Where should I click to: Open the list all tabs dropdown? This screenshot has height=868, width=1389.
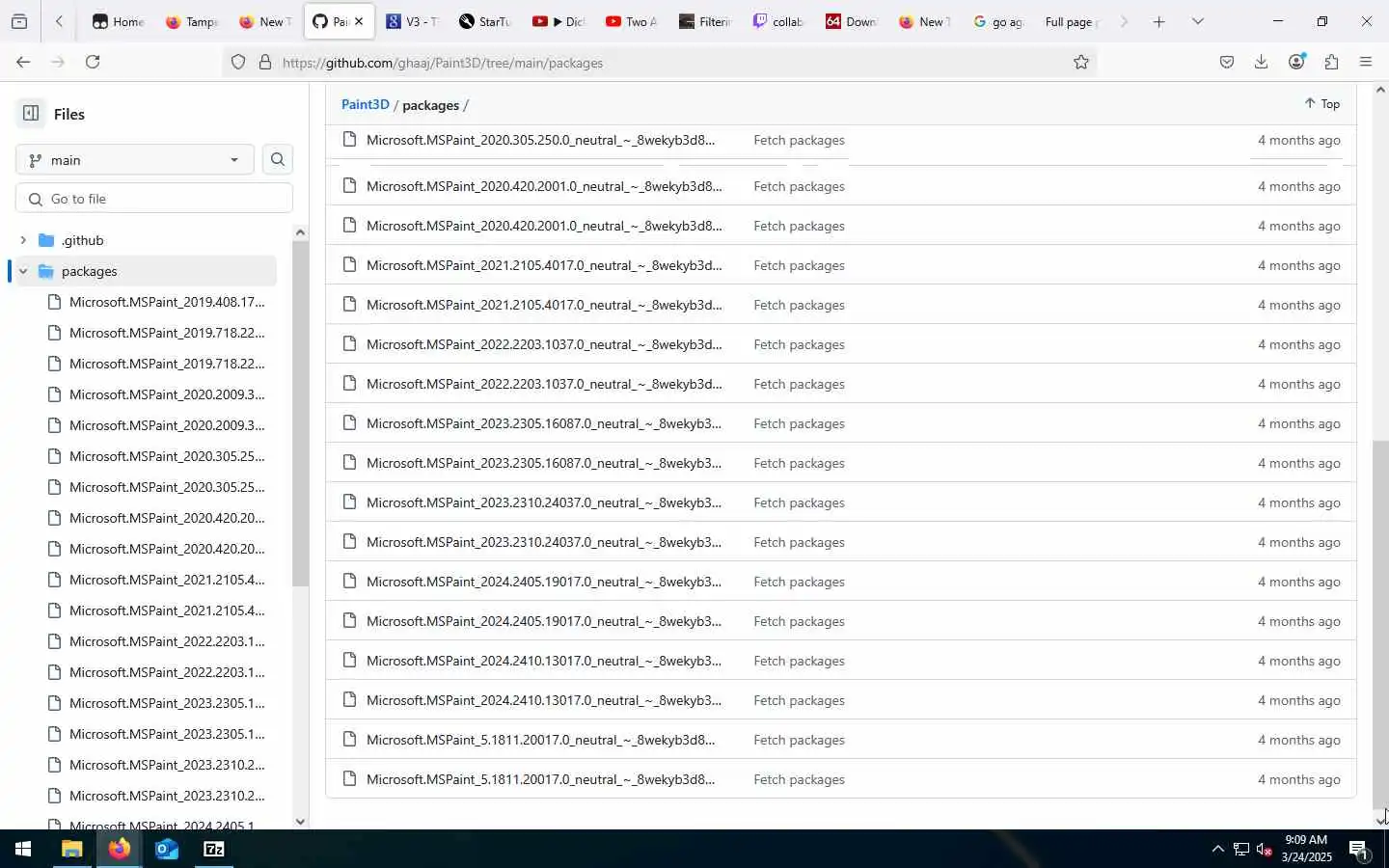click(1197, 21)
